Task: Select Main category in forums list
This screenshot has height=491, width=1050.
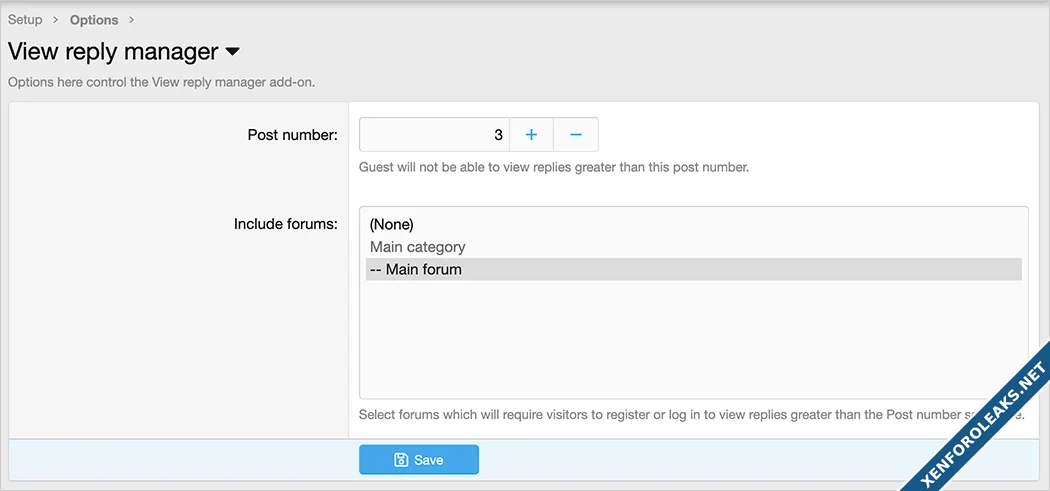Action: click(x=418, y=247)
